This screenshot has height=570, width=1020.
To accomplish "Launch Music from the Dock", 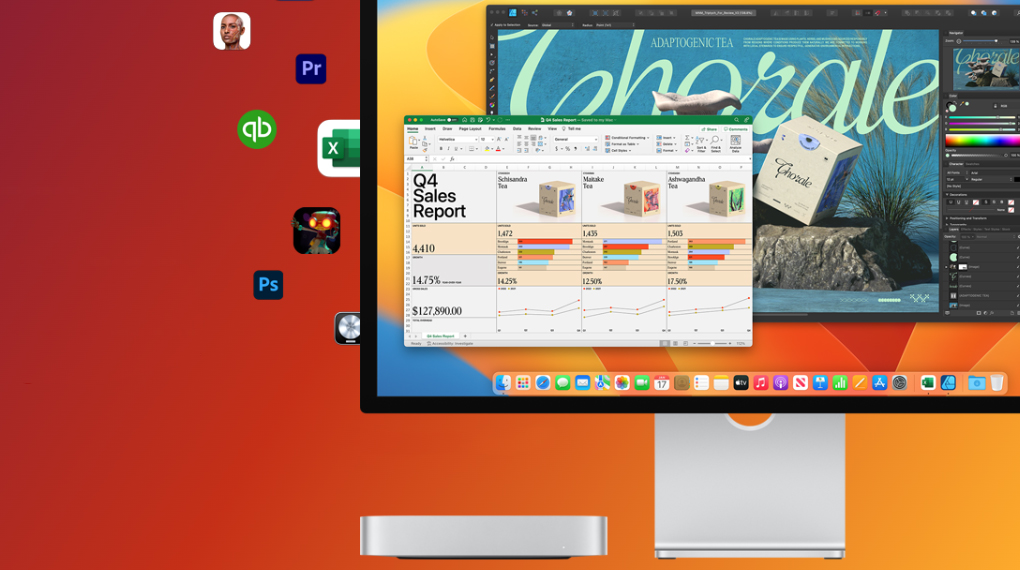I will point(760,383).
